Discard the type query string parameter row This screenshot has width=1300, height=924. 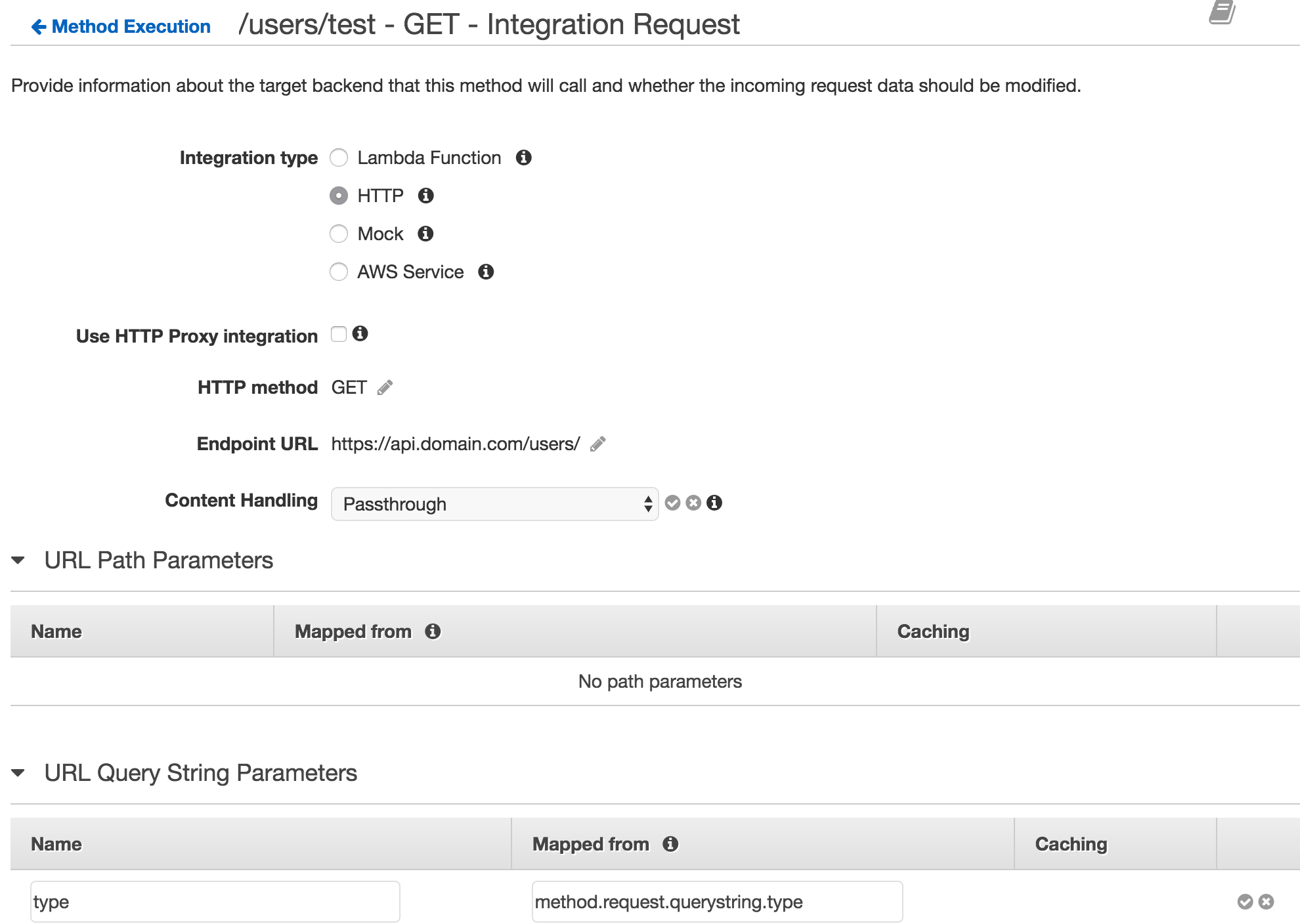pos(1267,902)
